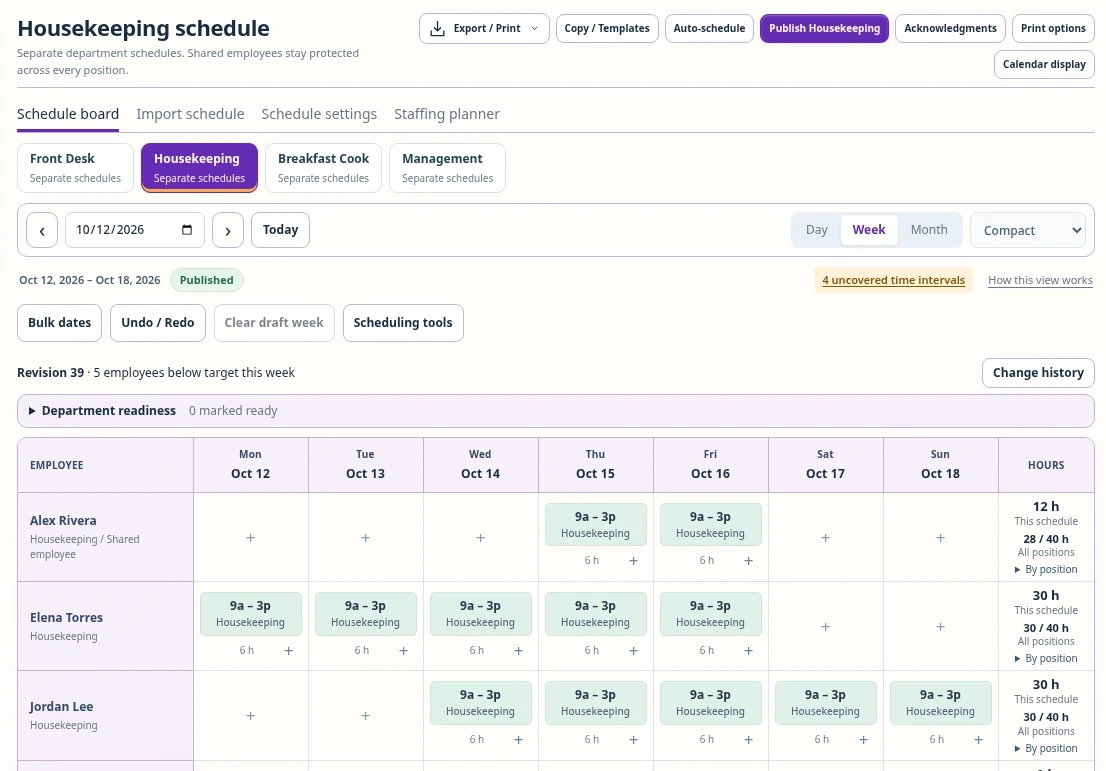The width and height of the screenshot is (1106, 771).
Task: Open the Staffing planner tab
Action: tap(446, 114)
